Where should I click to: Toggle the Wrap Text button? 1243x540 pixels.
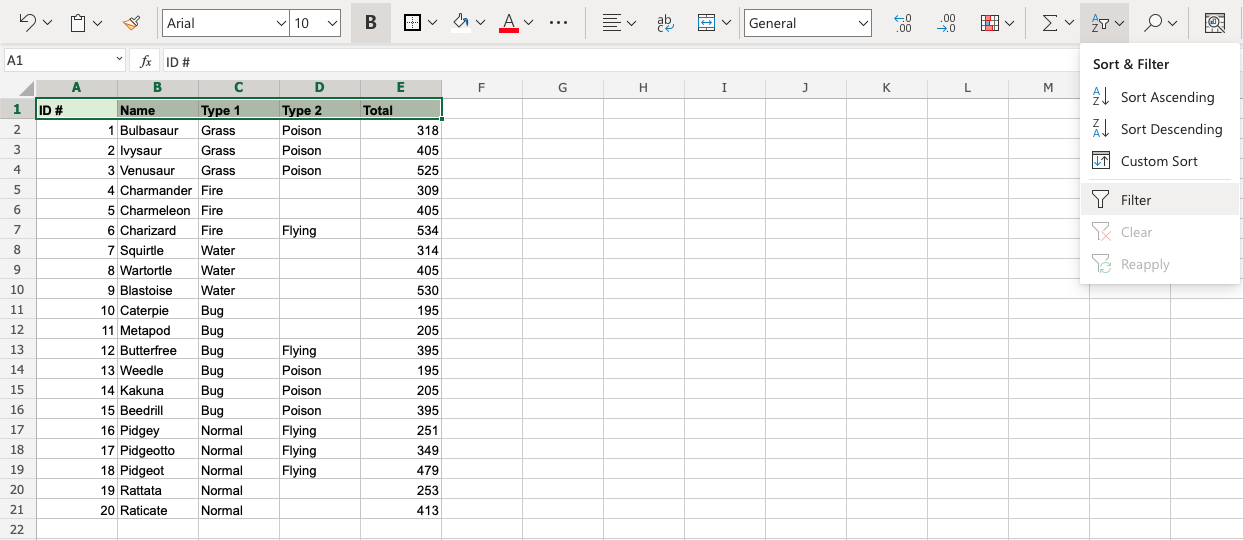tap(664, 22)
